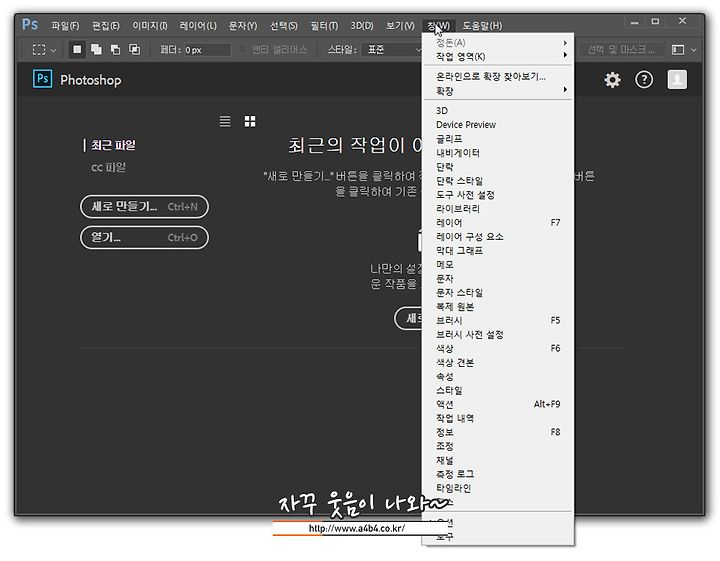
Task: Open the 3D(D) menu
Action: click(x=362, y=26)
